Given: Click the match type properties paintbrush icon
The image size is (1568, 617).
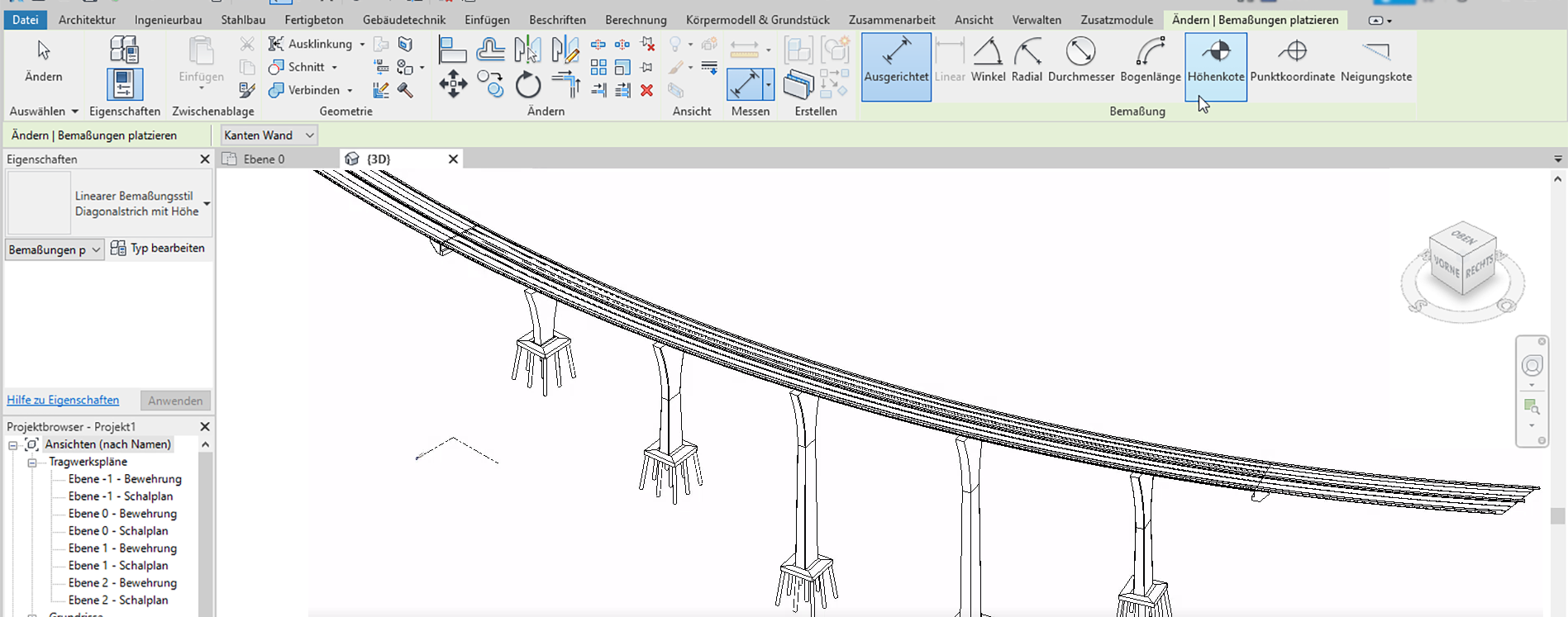Looking at the screenshot, I should (246, 90).
